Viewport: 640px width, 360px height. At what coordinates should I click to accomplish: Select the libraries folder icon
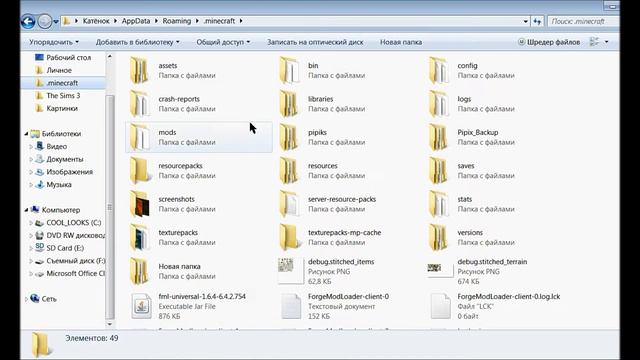[289, 104]
